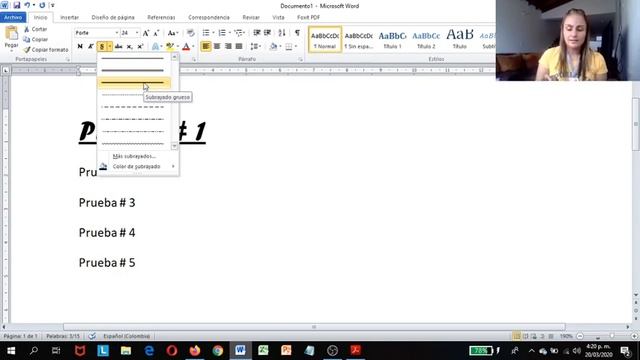Click the clear formatting icon
The width and height of the screenshot is (640, 360).
(x=190, y=33)
